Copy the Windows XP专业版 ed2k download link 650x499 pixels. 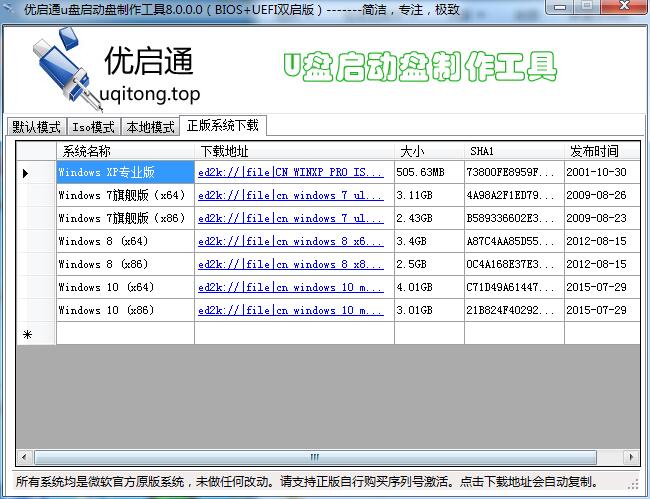tap(291, 172)
